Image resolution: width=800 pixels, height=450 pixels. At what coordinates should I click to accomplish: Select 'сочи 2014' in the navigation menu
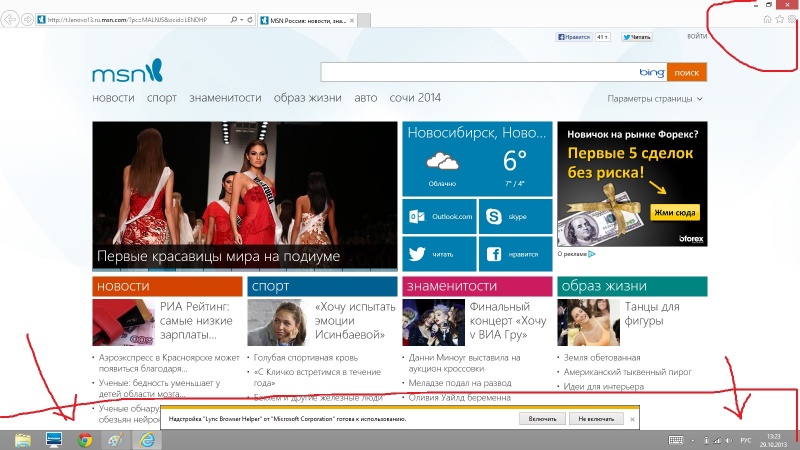pos(415,98)
